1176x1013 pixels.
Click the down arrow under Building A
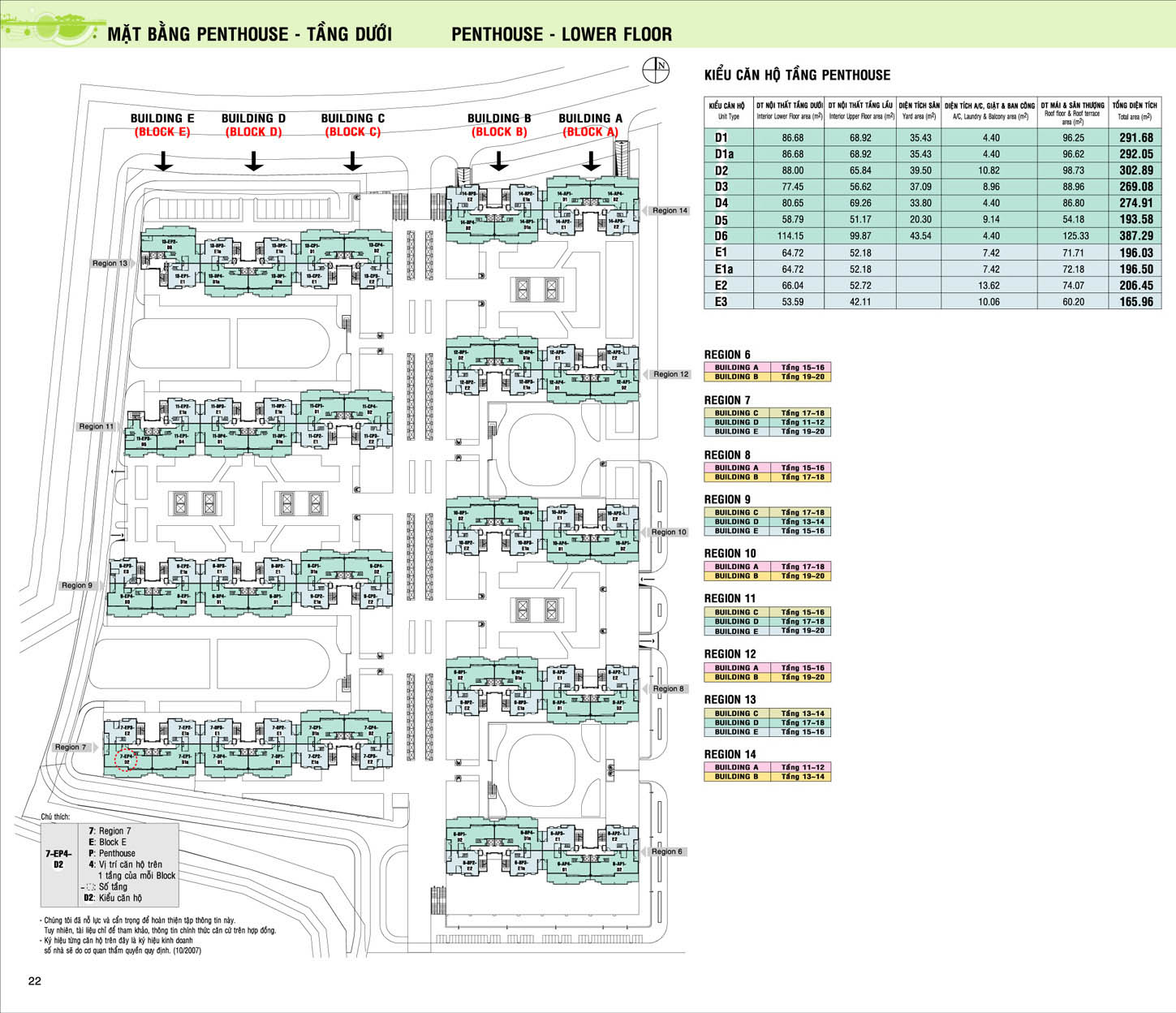592,161
